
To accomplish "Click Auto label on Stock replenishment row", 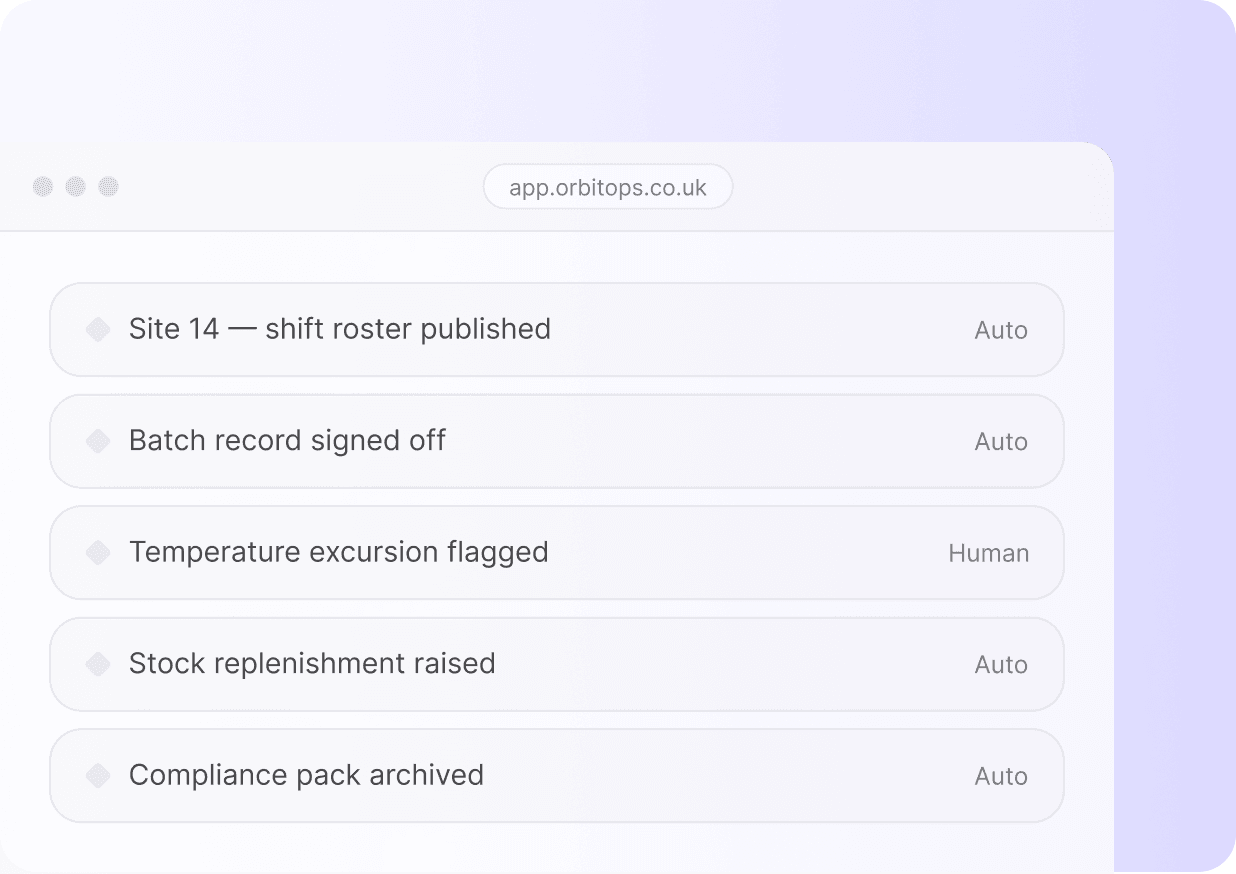I will (1001, 665).
